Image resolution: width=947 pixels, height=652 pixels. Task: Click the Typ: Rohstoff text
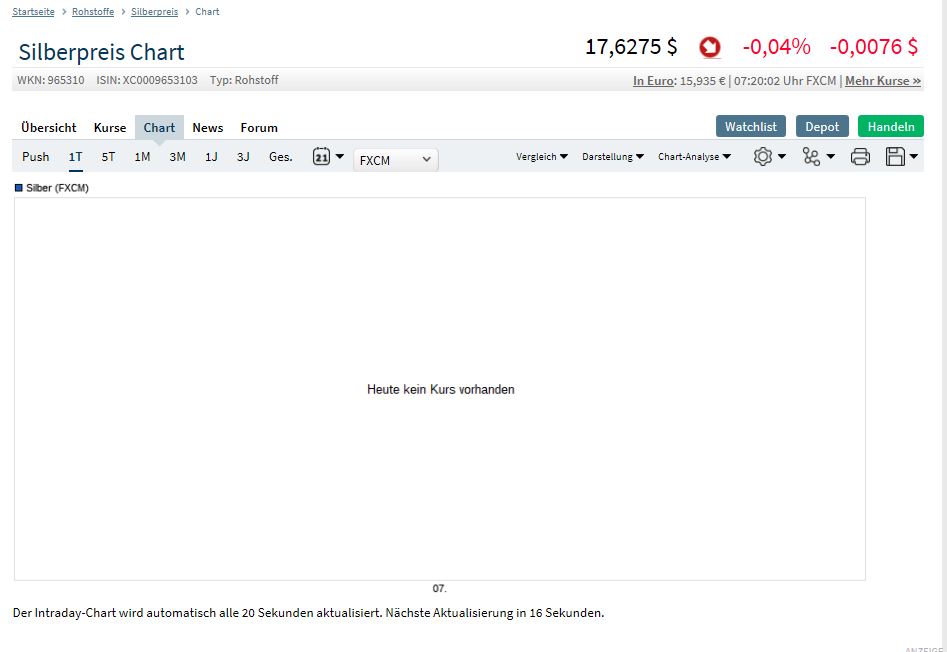244,80
